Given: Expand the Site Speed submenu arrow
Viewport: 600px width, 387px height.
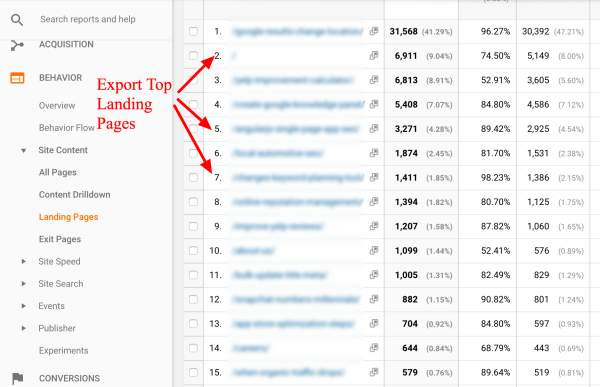Looking at the screenshot, I should (x=23, y=261).
